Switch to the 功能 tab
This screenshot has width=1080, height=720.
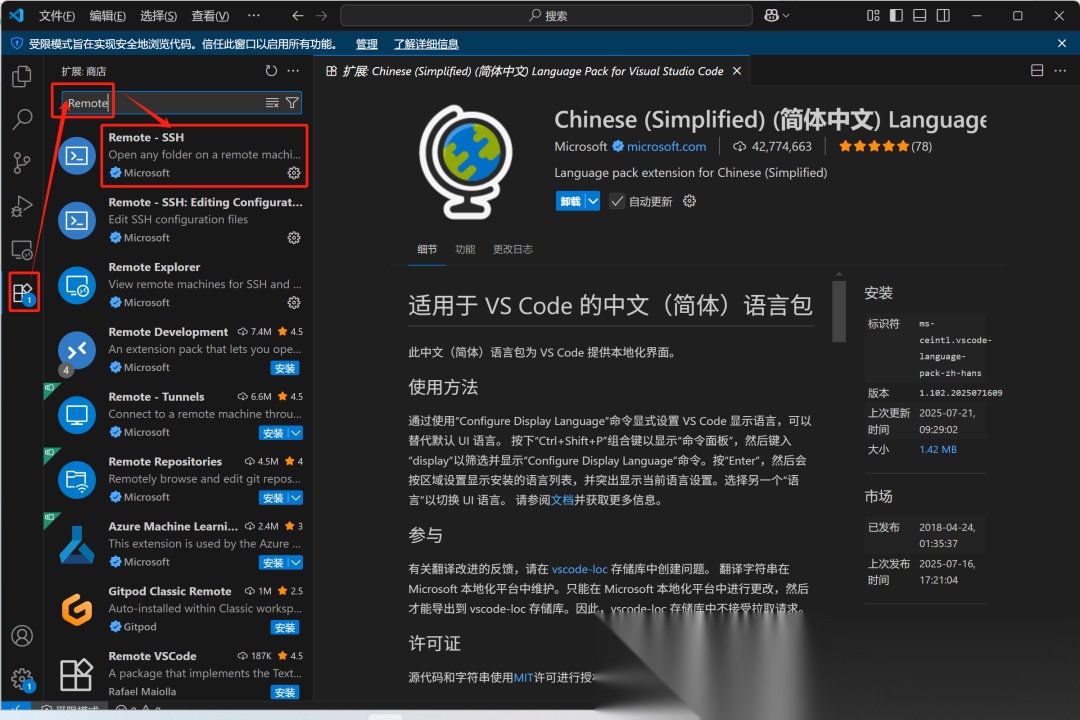465,249
